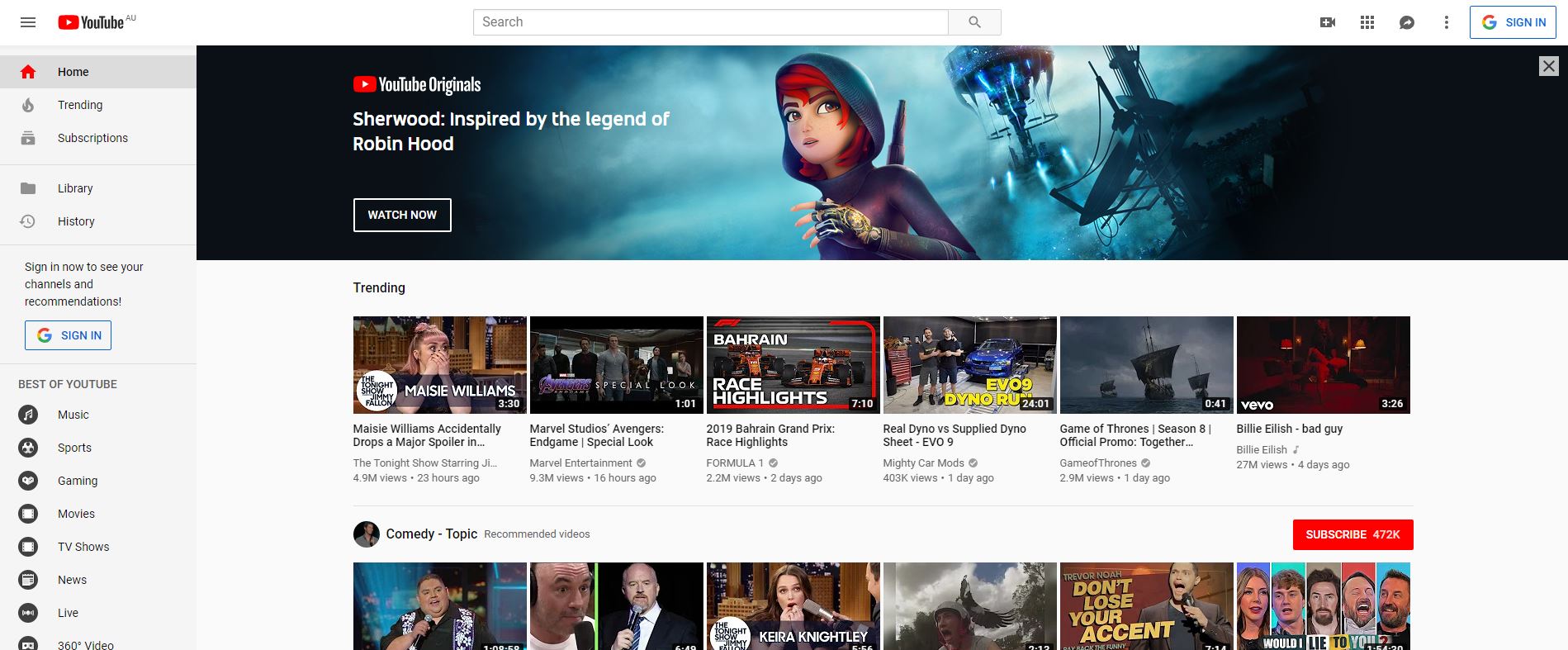Open the messages share icon
Screen dimensions: 1568x650
[x=1407, y=22]
